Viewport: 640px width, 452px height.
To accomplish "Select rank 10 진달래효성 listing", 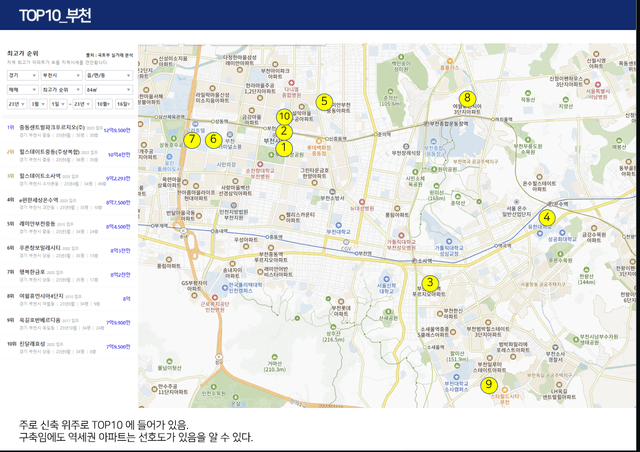I will click(x=69, y=347).
